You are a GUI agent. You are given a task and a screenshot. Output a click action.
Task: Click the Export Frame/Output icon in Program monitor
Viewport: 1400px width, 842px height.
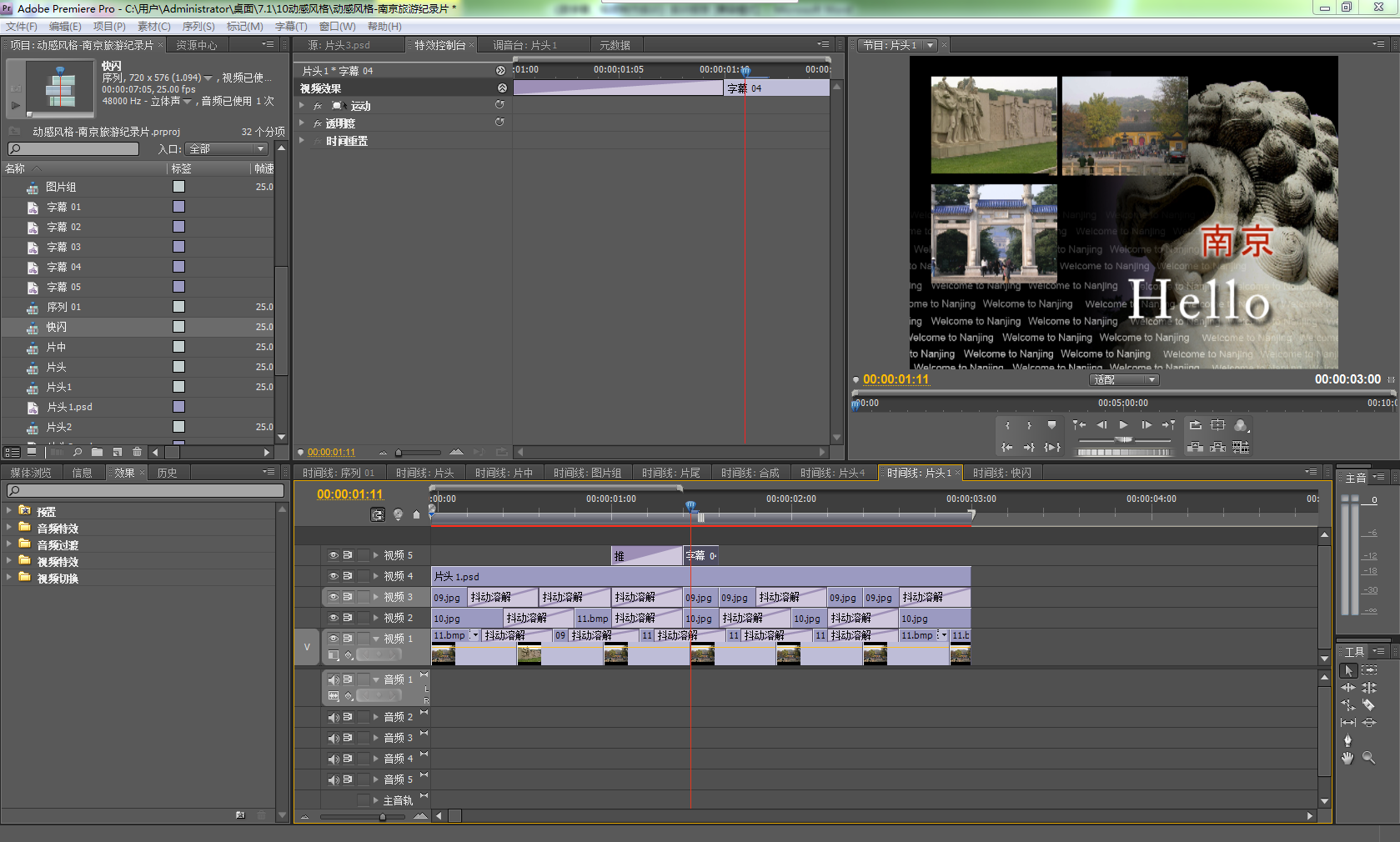point(1241,425)
